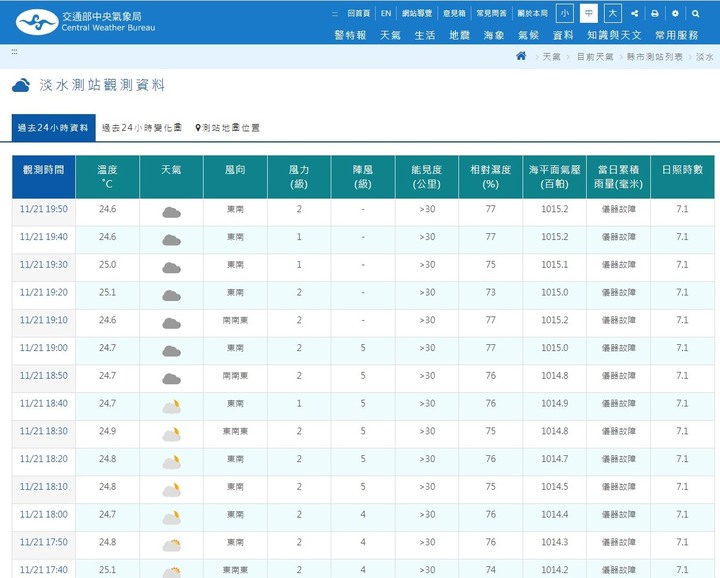
Task: Open the 關於本局 link
Action: click(533, 13)
